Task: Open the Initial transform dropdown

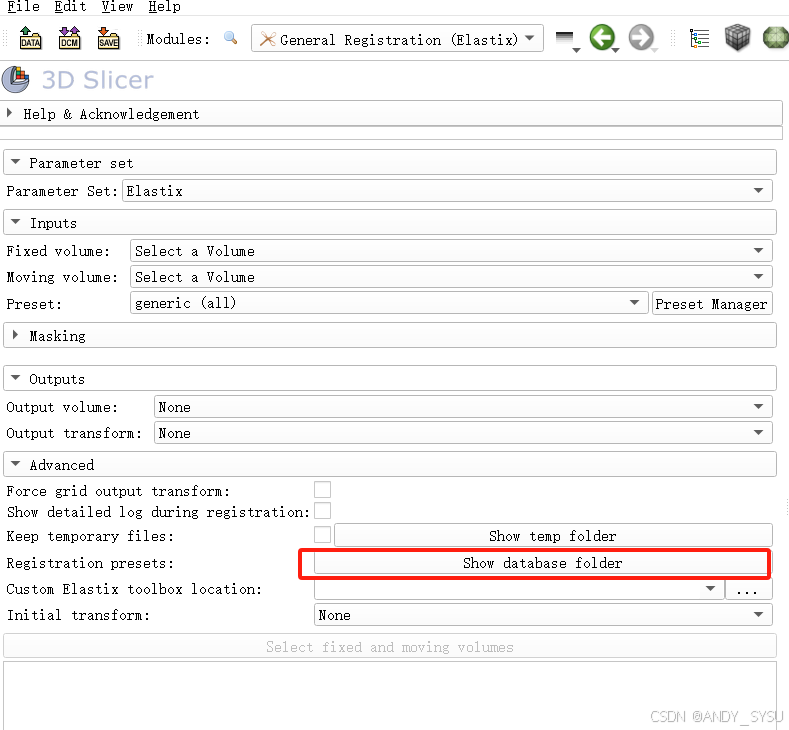Action: 543,615
